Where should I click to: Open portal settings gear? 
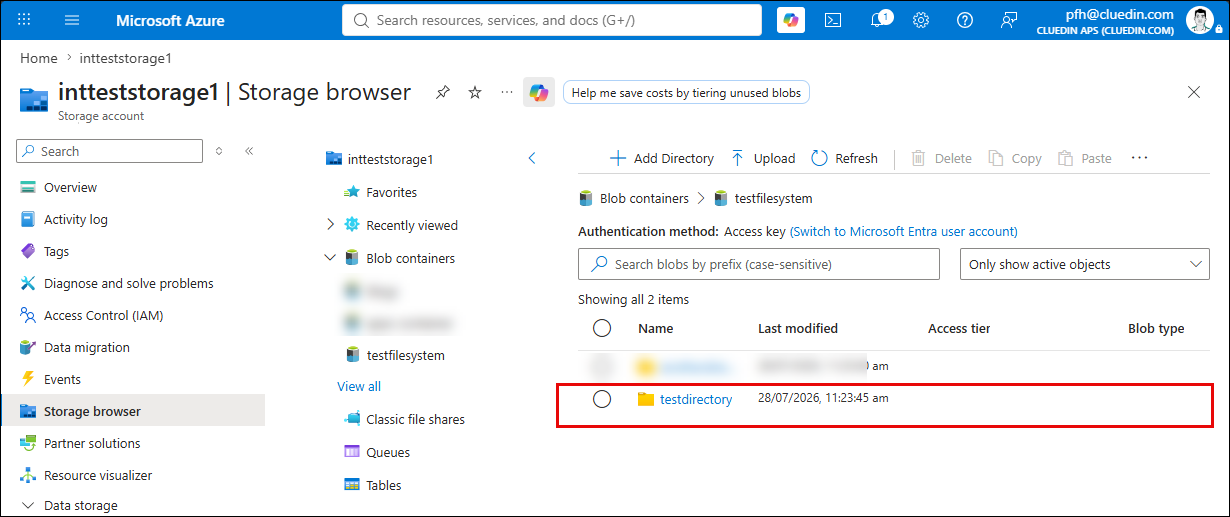[921, 20]
